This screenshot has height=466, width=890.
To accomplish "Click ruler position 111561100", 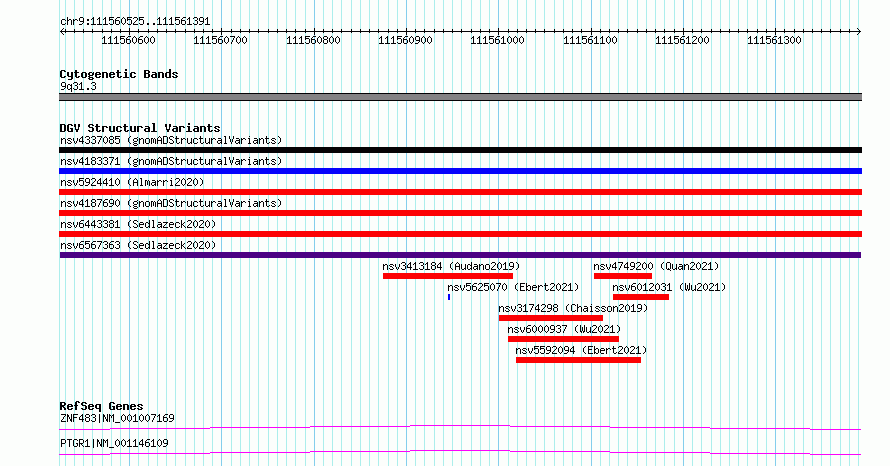I will 590,40.
